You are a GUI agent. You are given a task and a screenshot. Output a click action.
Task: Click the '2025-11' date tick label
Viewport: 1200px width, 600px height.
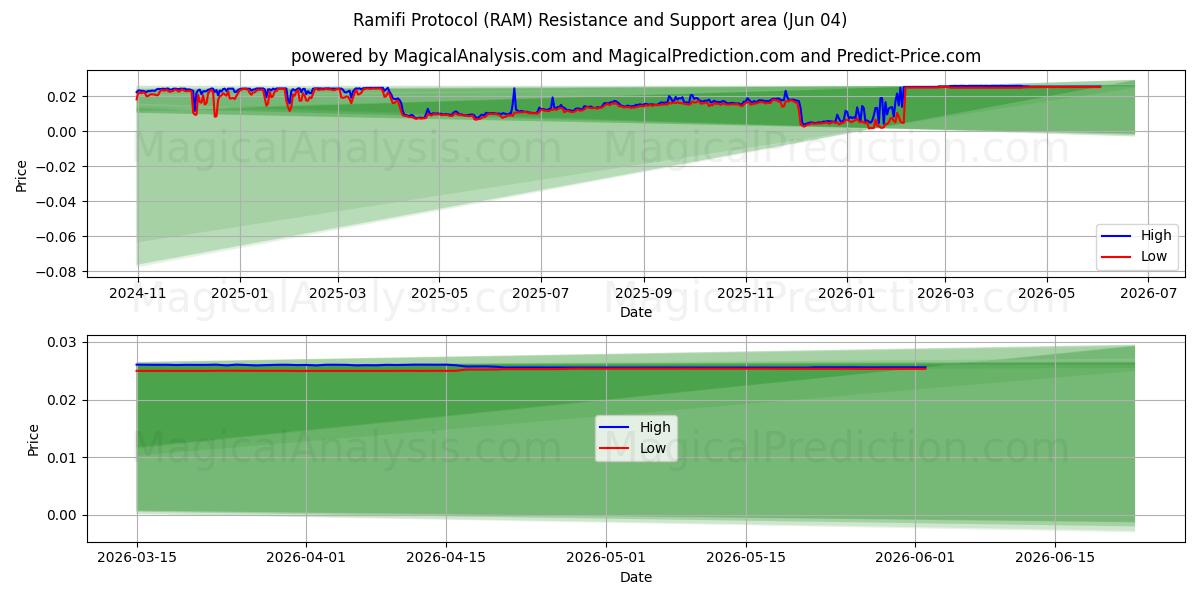[746, 293]
